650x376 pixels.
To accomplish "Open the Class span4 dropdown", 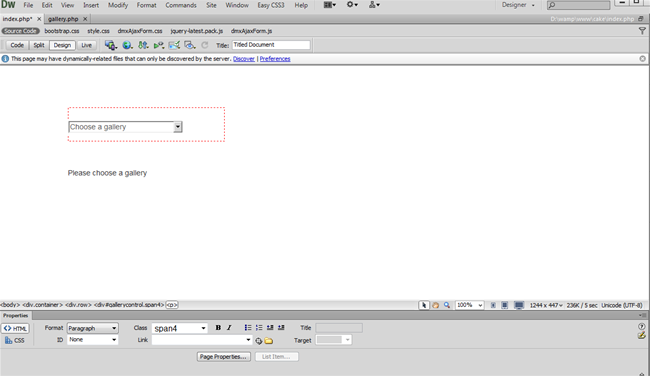I will coord(179,328).
